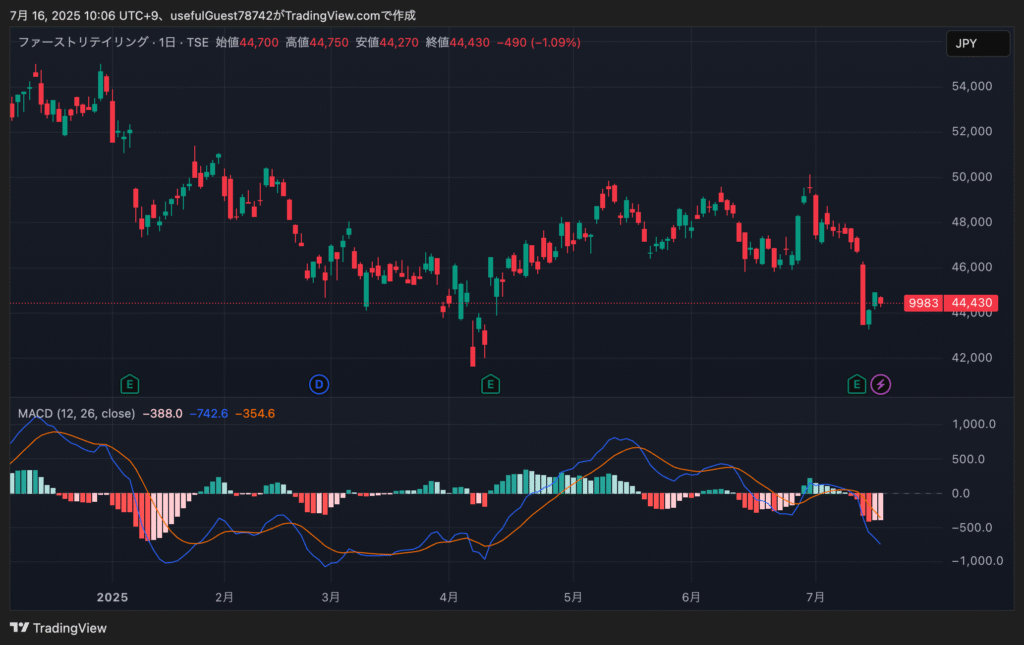Click the MACD value −742.6
This screenshot has width=1024, height=645.
pos(208,413)
